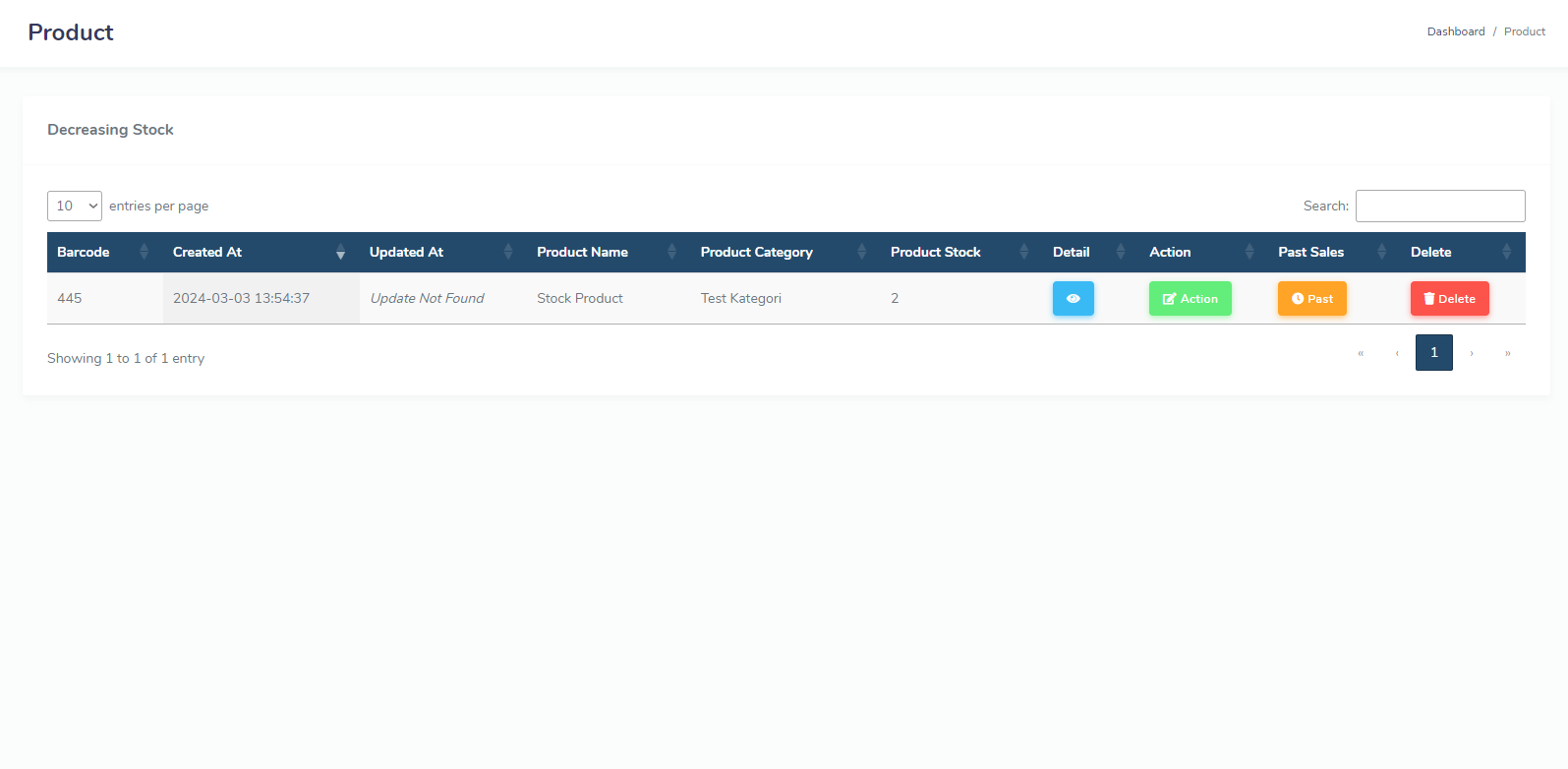Click the blue eye Detail button
1568x769 pixels.
point(1073,299)
